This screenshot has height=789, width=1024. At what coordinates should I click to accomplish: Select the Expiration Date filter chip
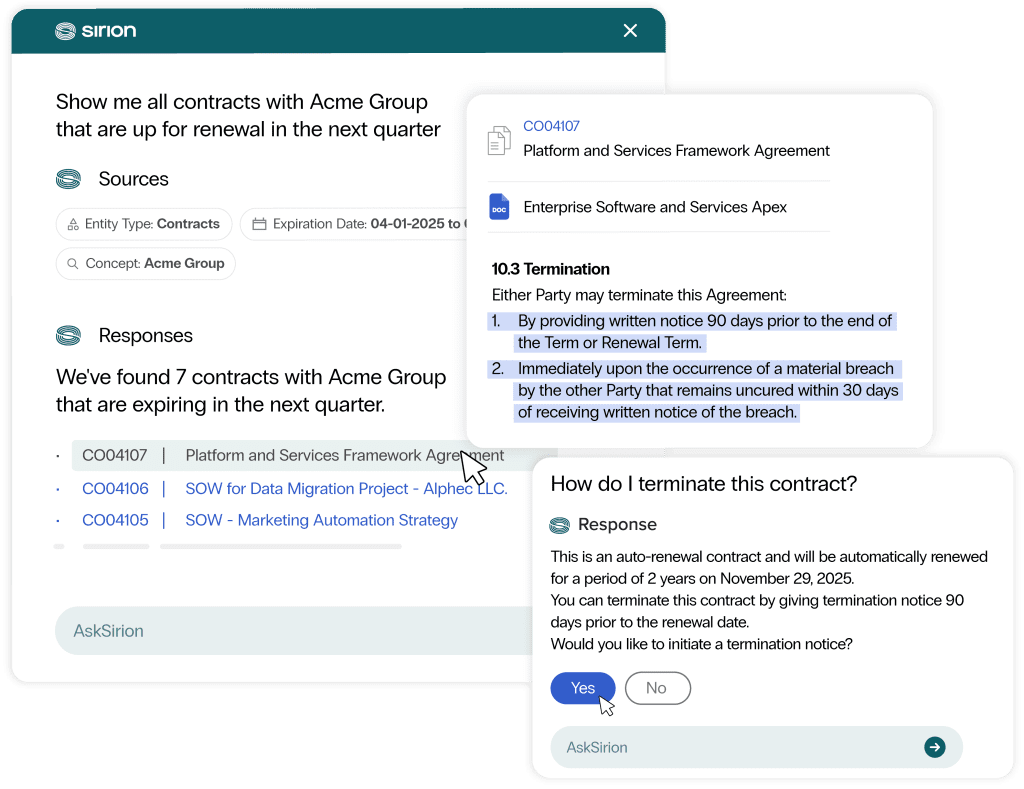(x=355, y=224)
